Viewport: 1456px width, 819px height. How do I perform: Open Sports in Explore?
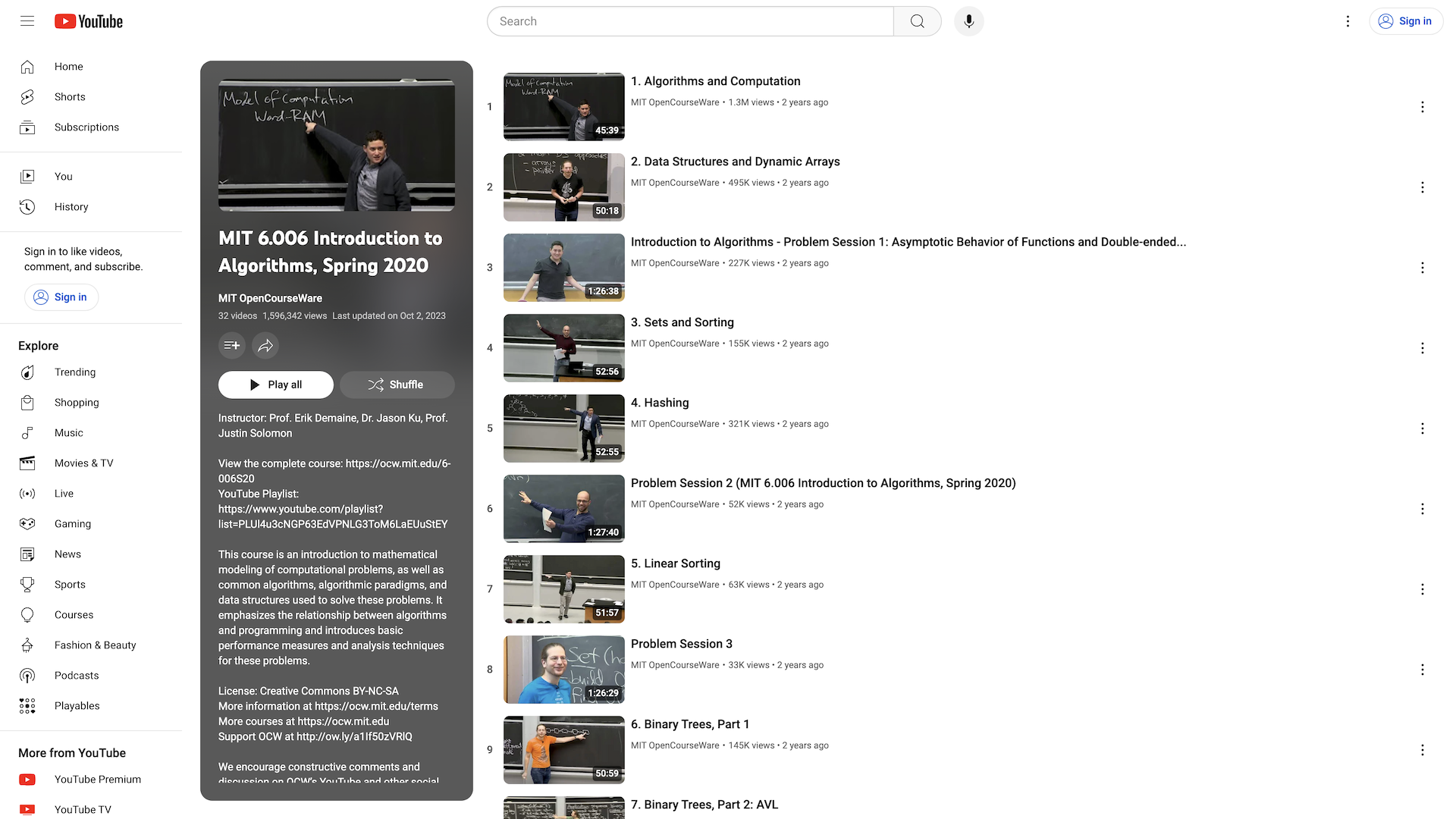point(91,585)
